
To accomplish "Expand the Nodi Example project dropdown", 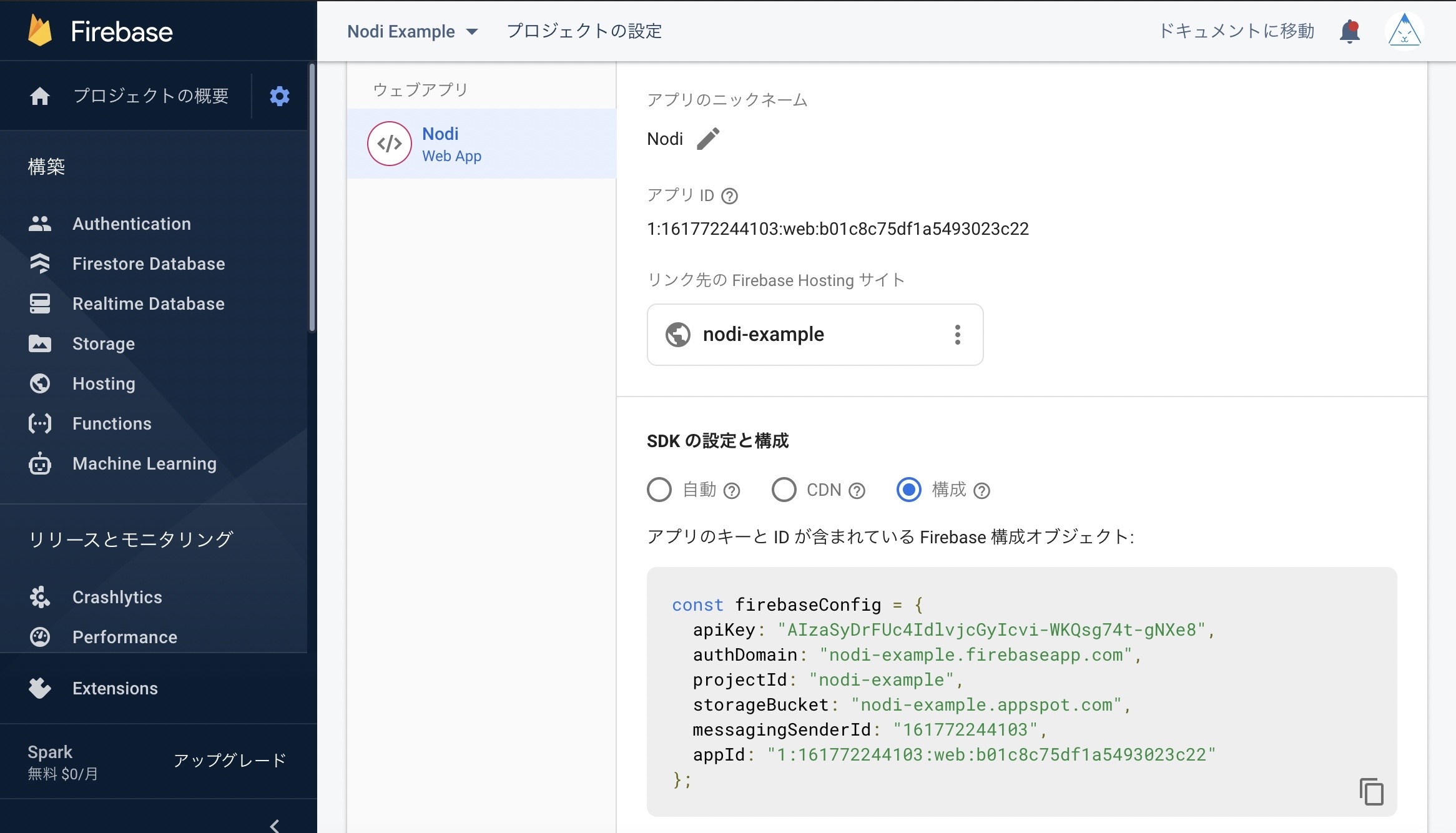I will tap(472, 31).
